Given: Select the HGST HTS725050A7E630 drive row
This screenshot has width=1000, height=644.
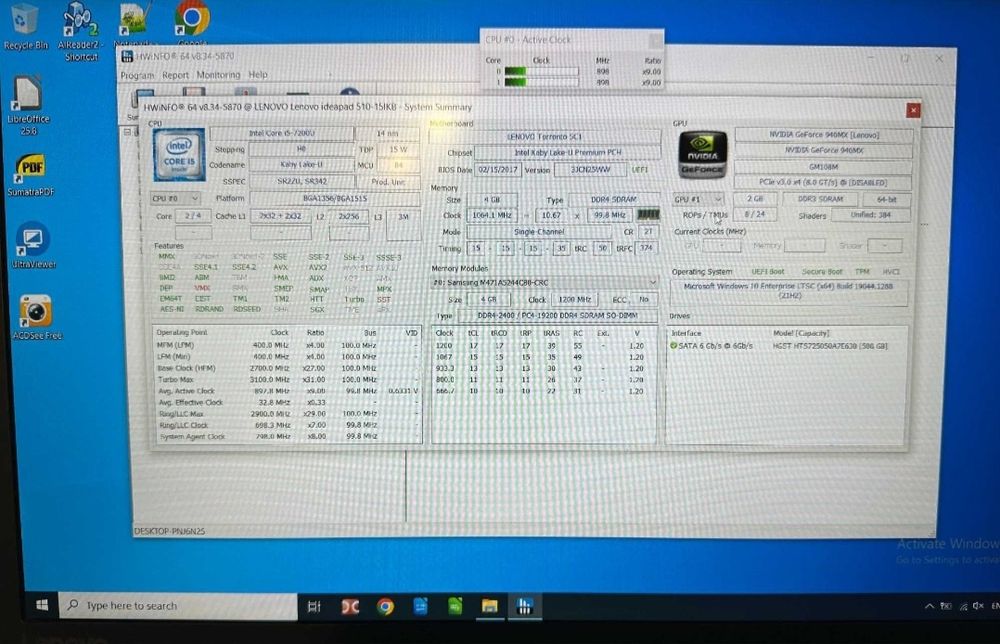Looking at the screenshot, I should coord(787,346).
